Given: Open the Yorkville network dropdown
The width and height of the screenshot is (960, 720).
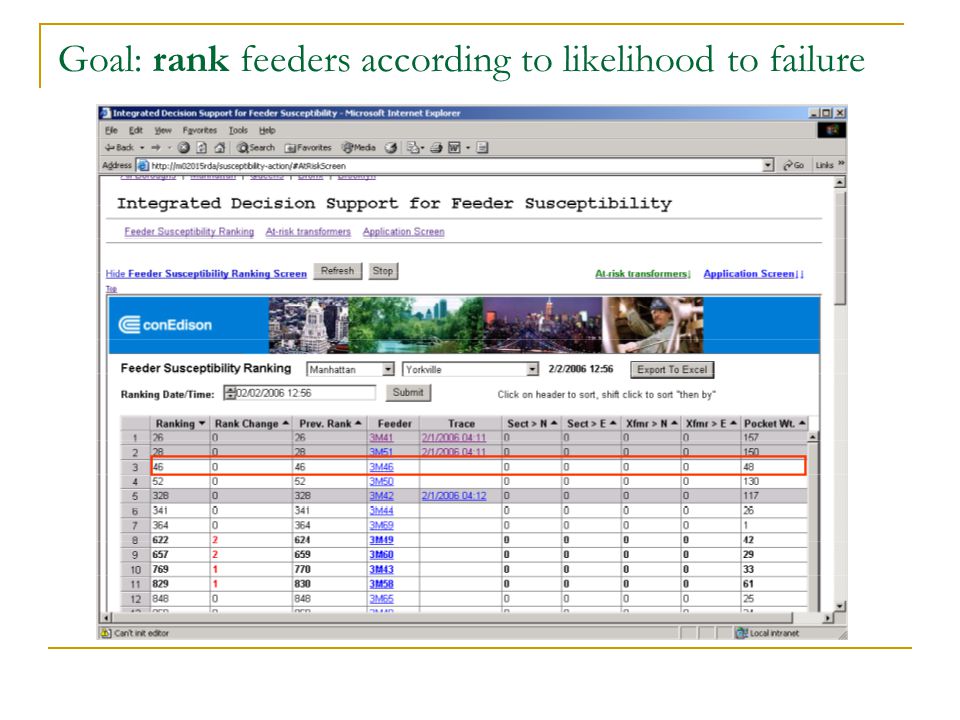Looking at the screenshot, I should [470, 369].
